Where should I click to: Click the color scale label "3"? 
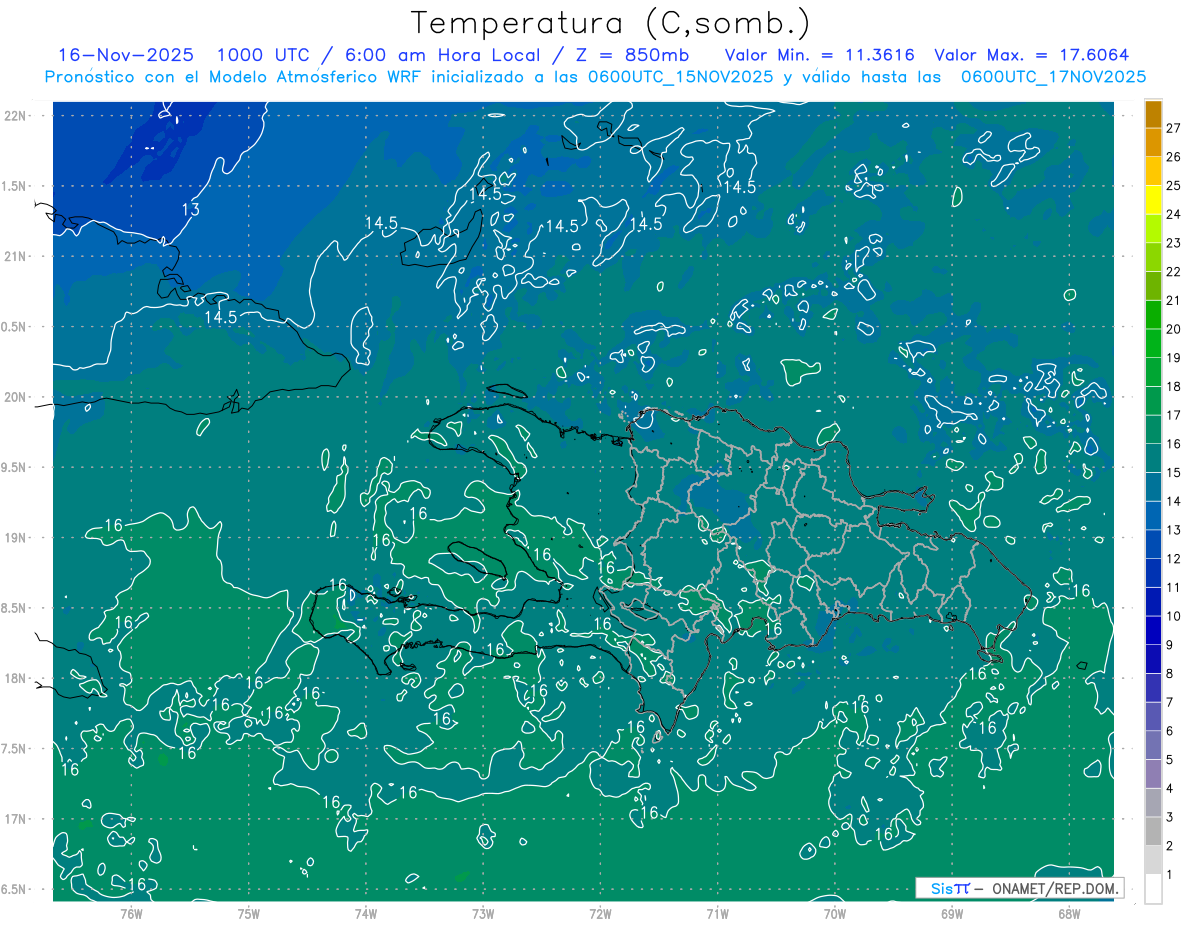(1170, 817)
